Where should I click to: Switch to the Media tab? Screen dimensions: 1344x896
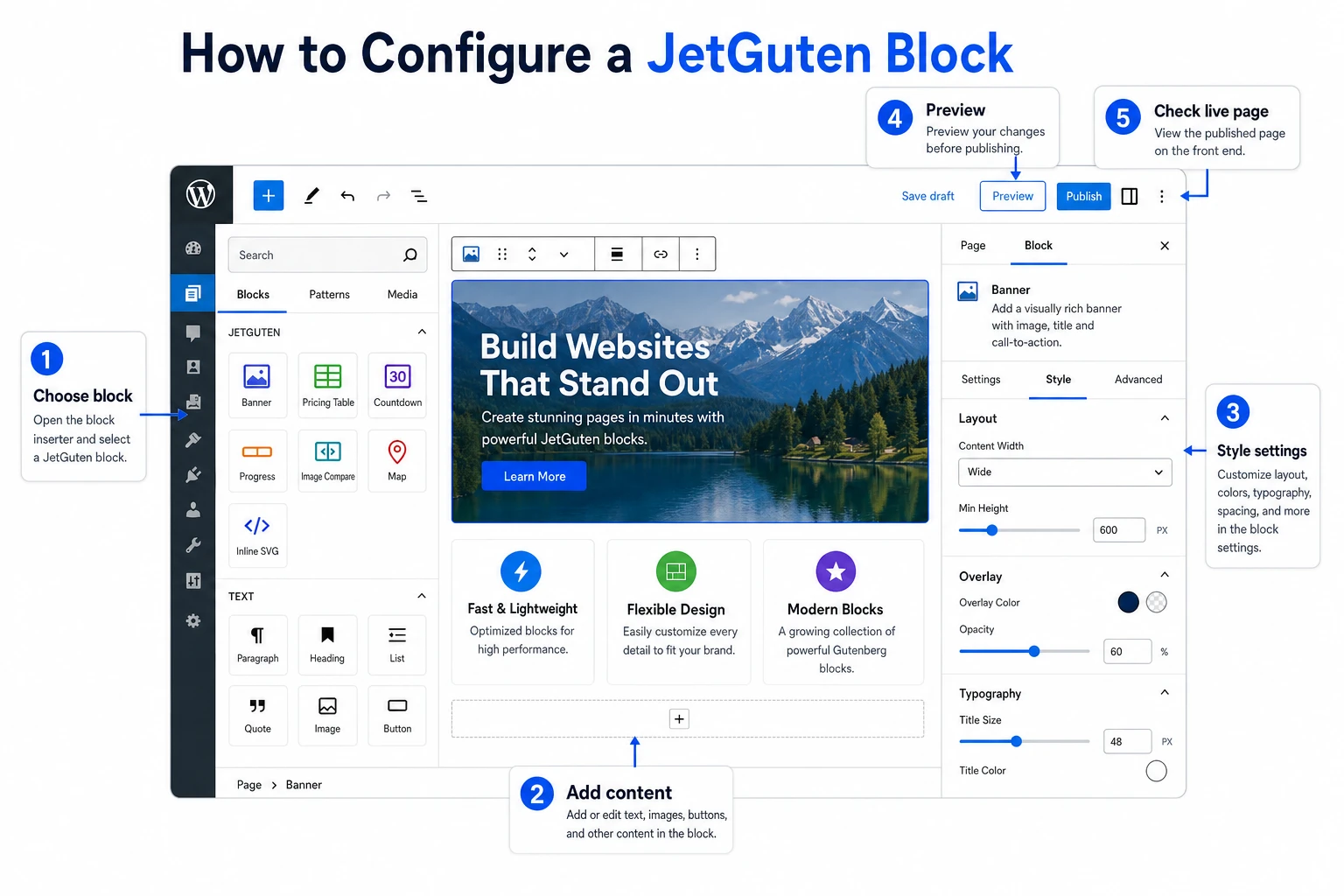402,295
